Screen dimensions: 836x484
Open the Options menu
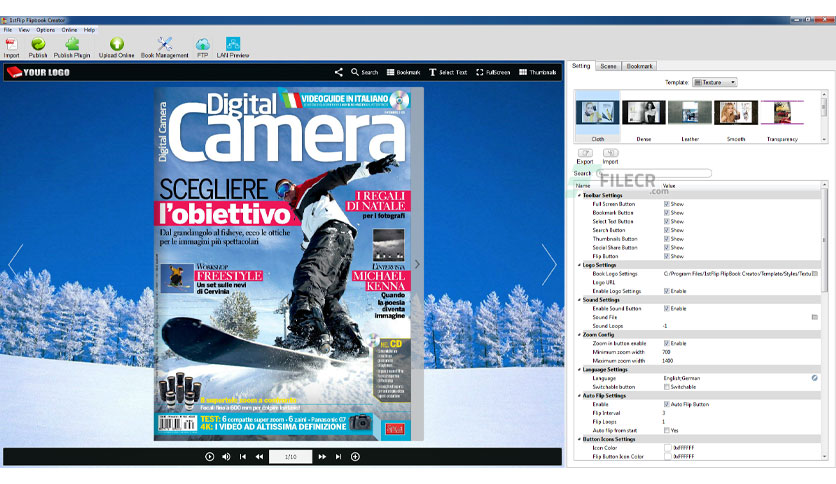[45, 30]
